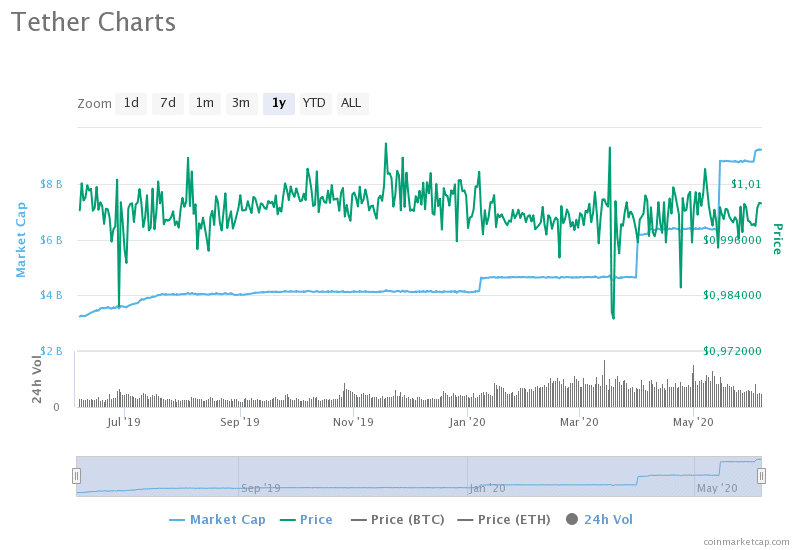Click the blue Market Cap line icon
Viewport: 800px width, 550px height.
(x=178, y=520)
